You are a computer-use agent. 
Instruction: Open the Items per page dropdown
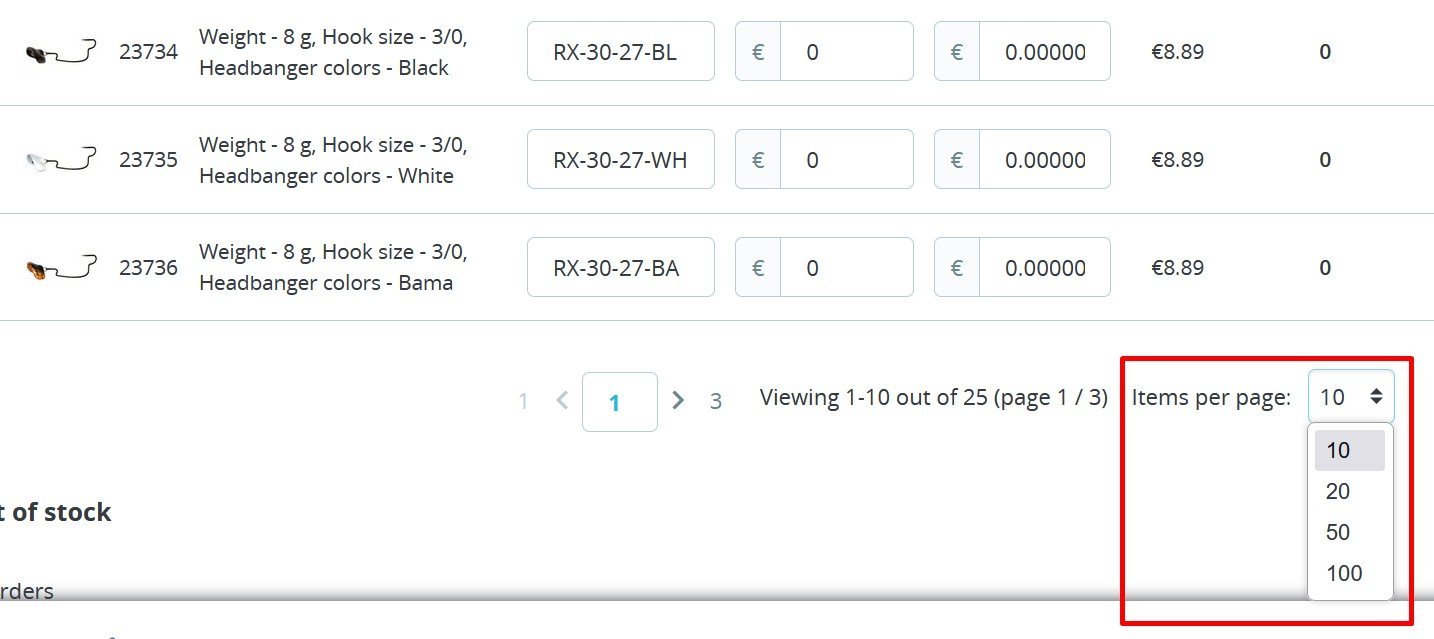1351,397
